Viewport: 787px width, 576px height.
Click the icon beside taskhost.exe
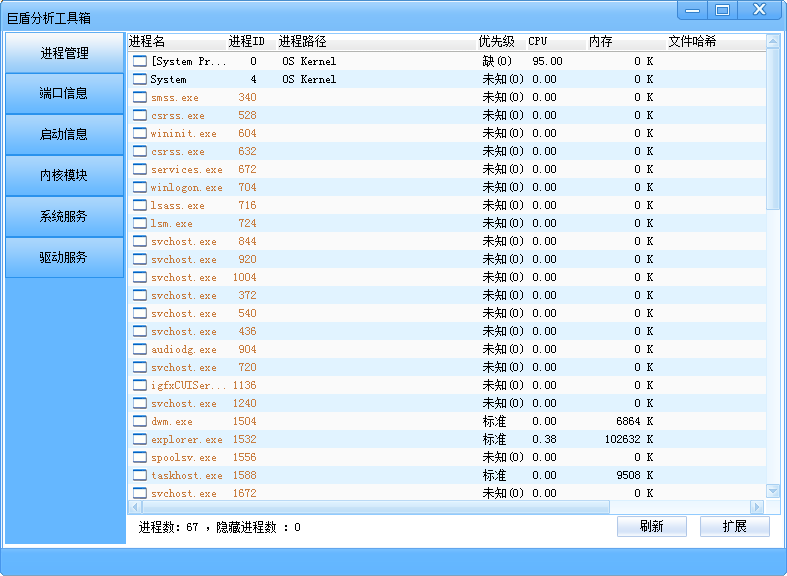pos(140,476)
